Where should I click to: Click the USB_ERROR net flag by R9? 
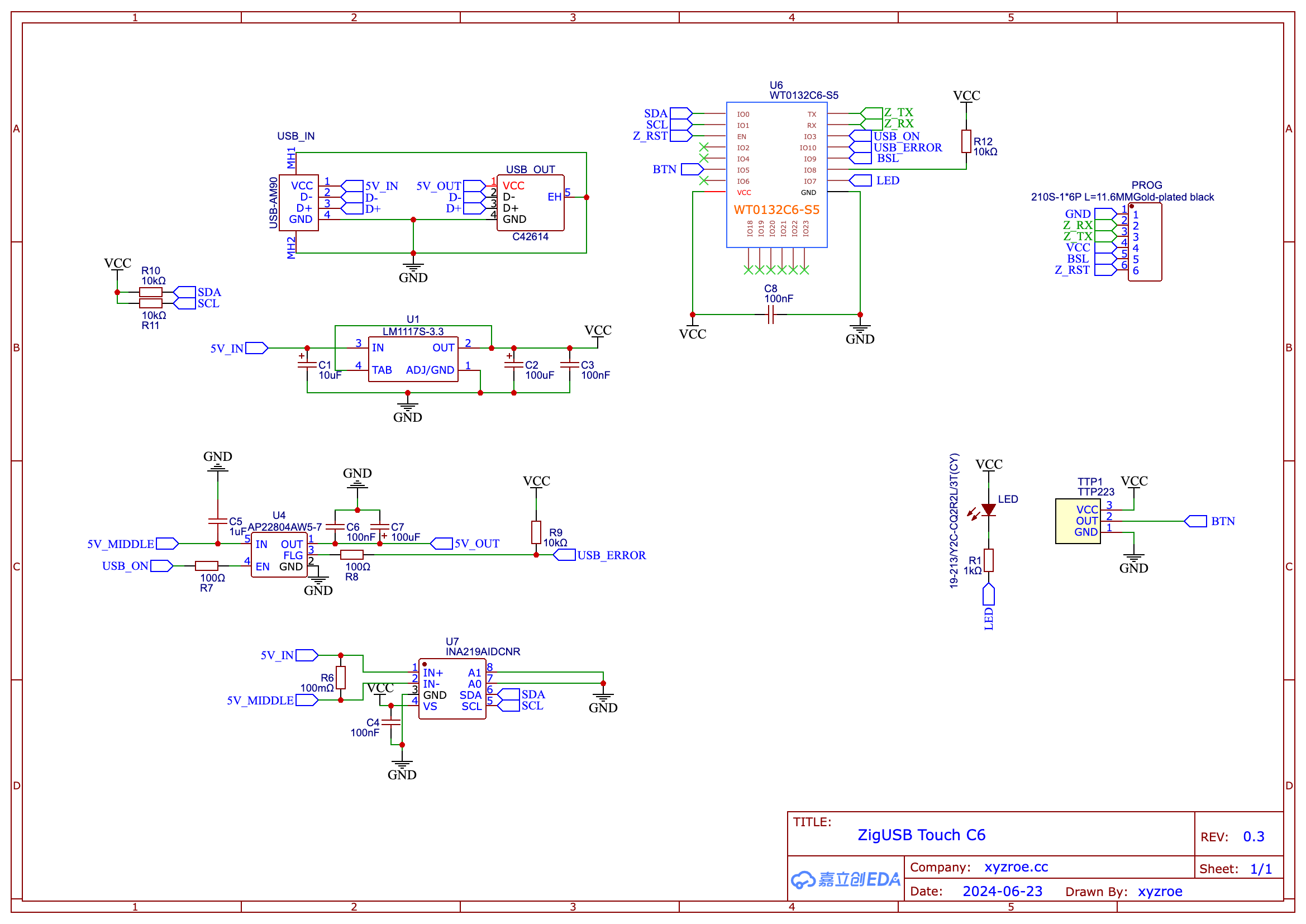click(x=564, y=555)
